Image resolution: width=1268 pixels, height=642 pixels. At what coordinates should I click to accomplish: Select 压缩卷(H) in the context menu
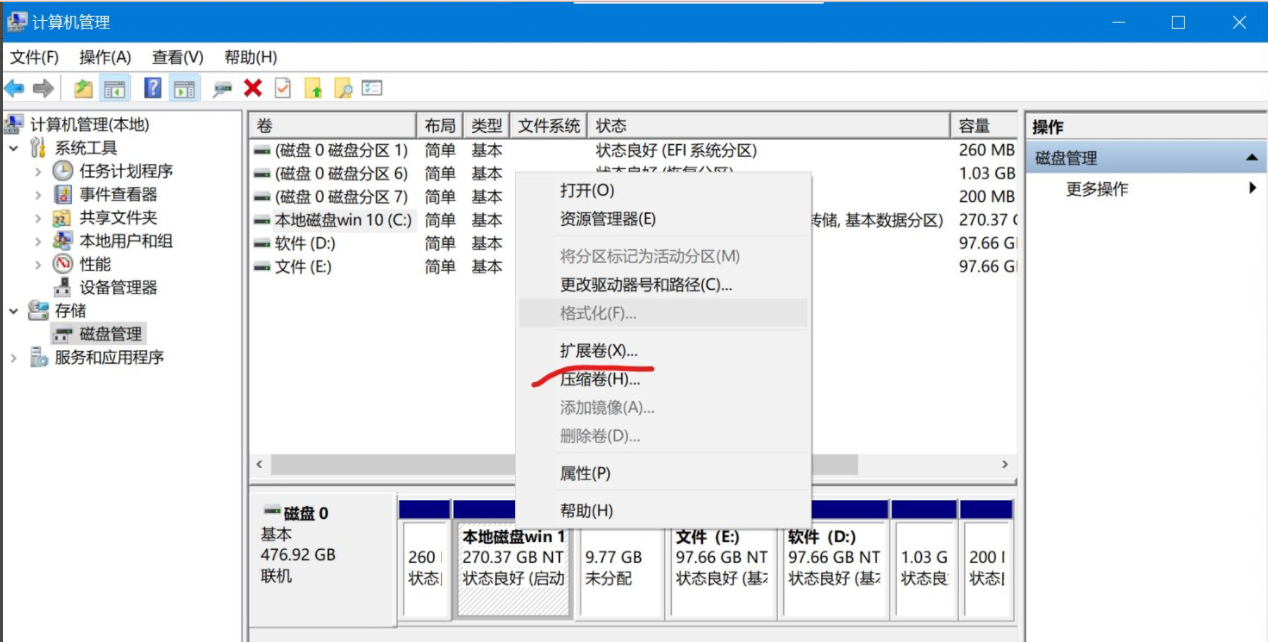pos(599,380)
